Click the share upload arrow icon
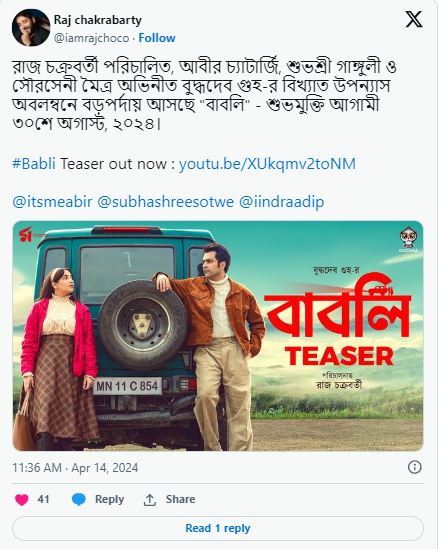The width and height of the screenshot is (439, 549). [150, 500]
